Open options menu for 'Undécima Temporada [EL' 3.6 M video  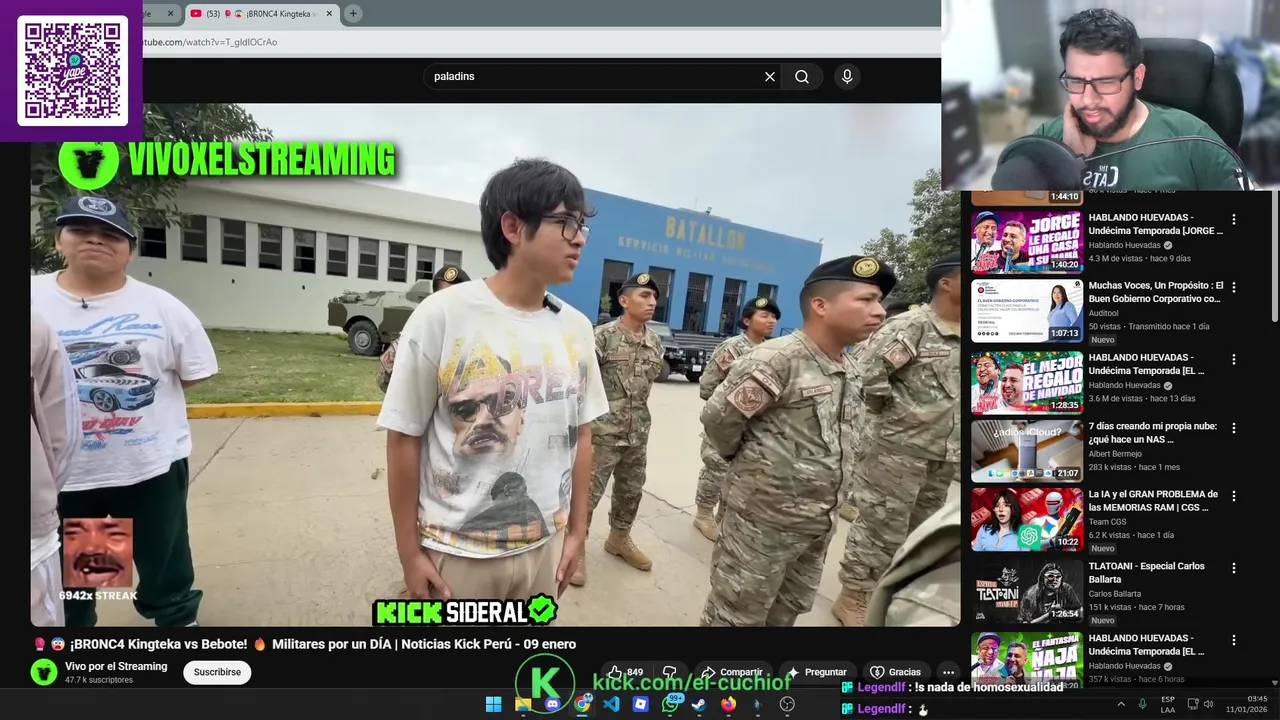point(1233,359)
